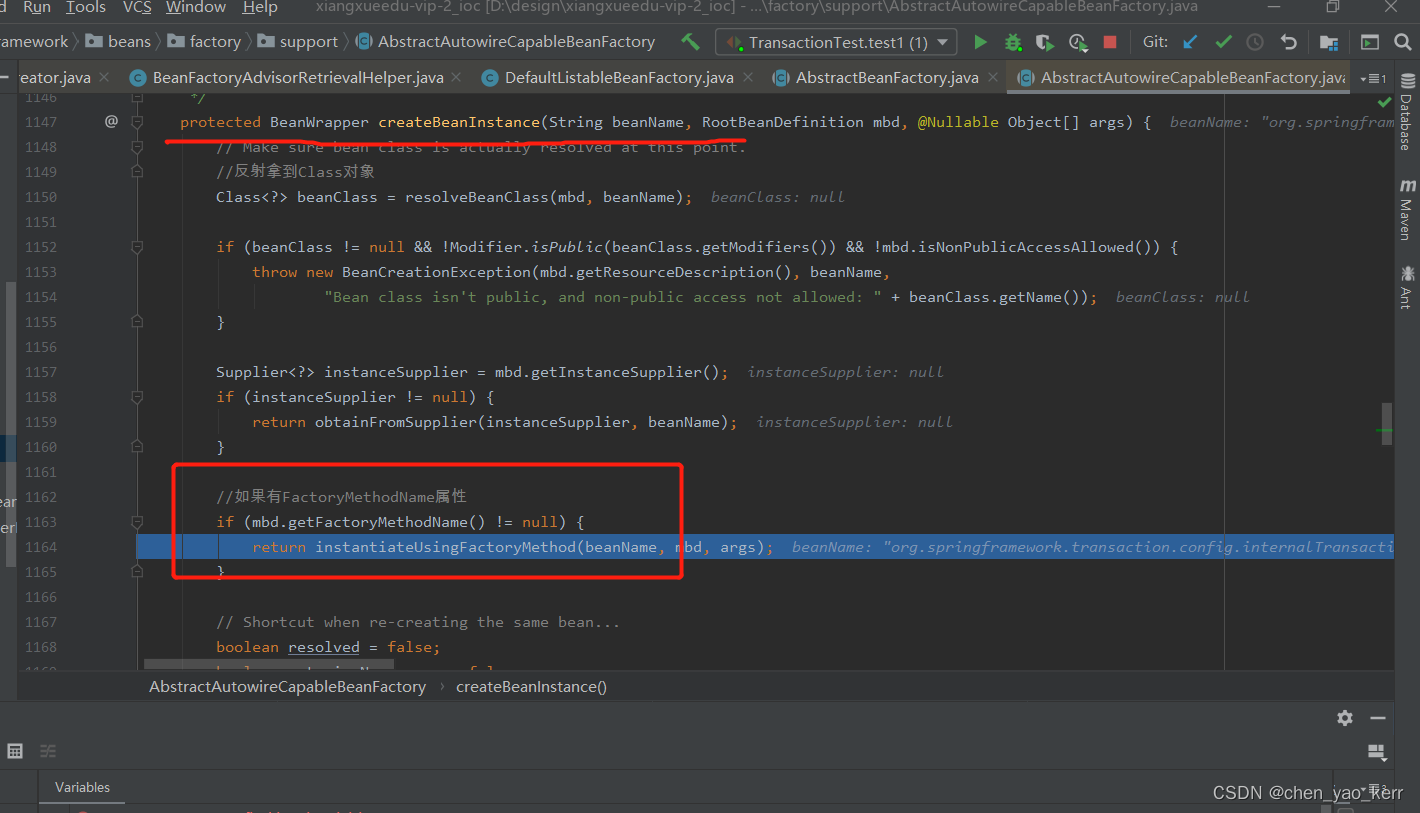
Task: Open the Run menu
Action: pos(36,8)
